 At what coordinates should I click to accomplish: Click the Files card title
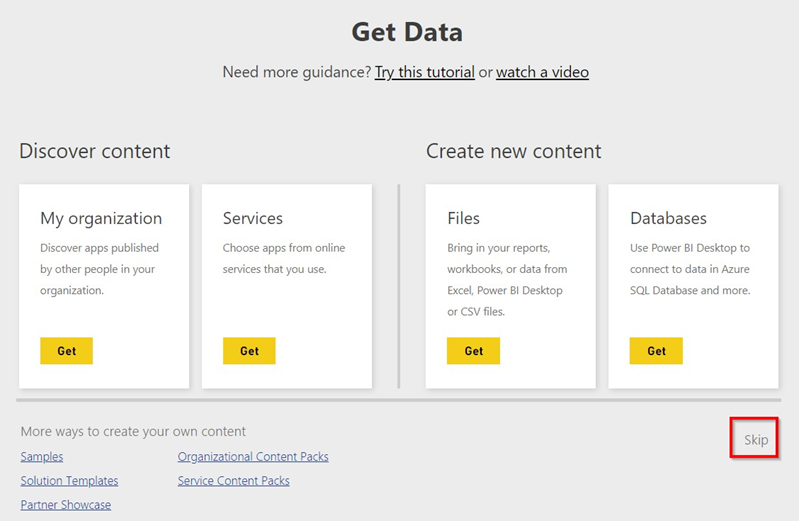click(x=464, y=218)
